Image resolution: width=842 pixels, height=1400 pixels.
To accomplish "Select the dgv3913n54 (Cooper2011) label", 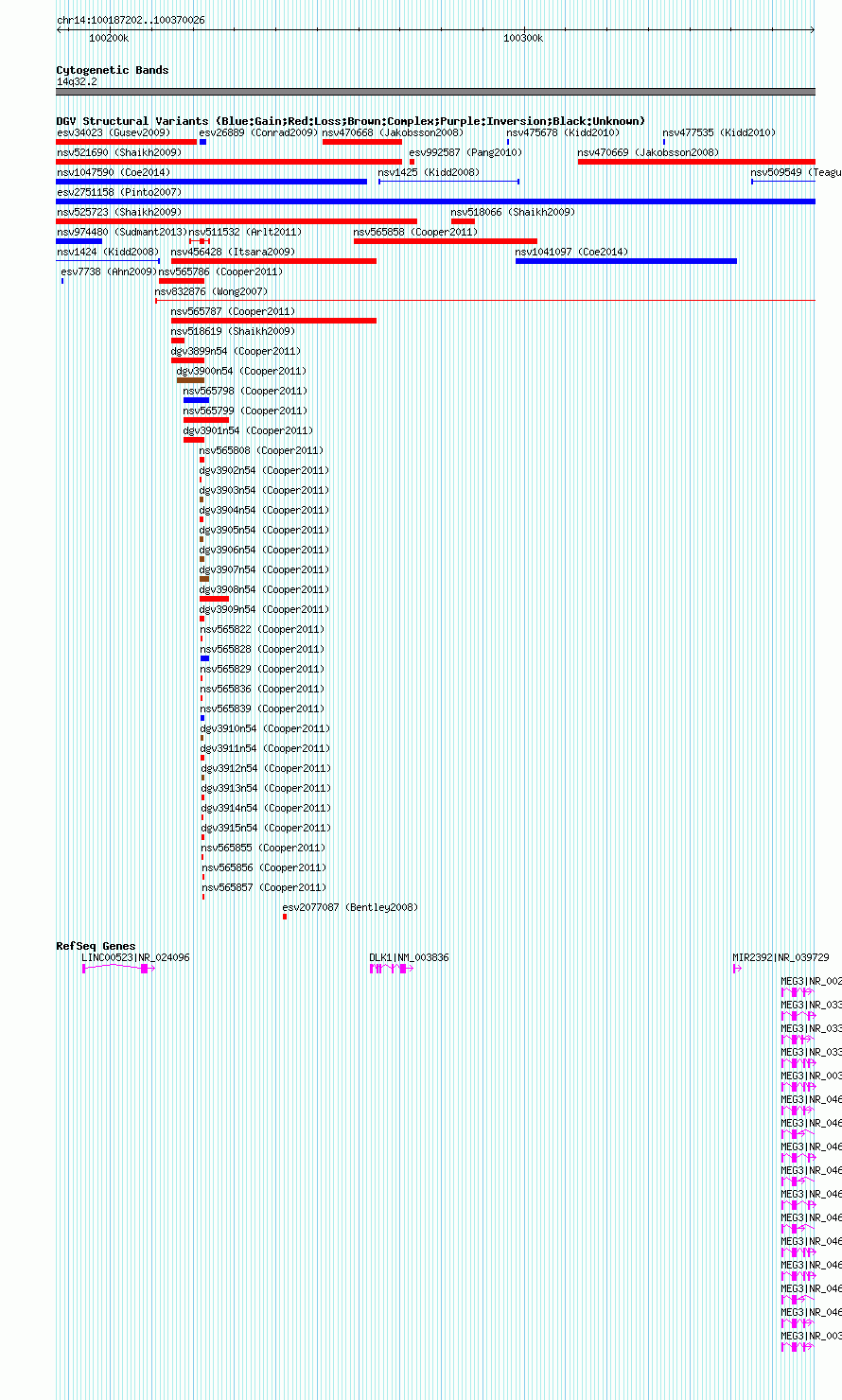I will coord(266,788).
